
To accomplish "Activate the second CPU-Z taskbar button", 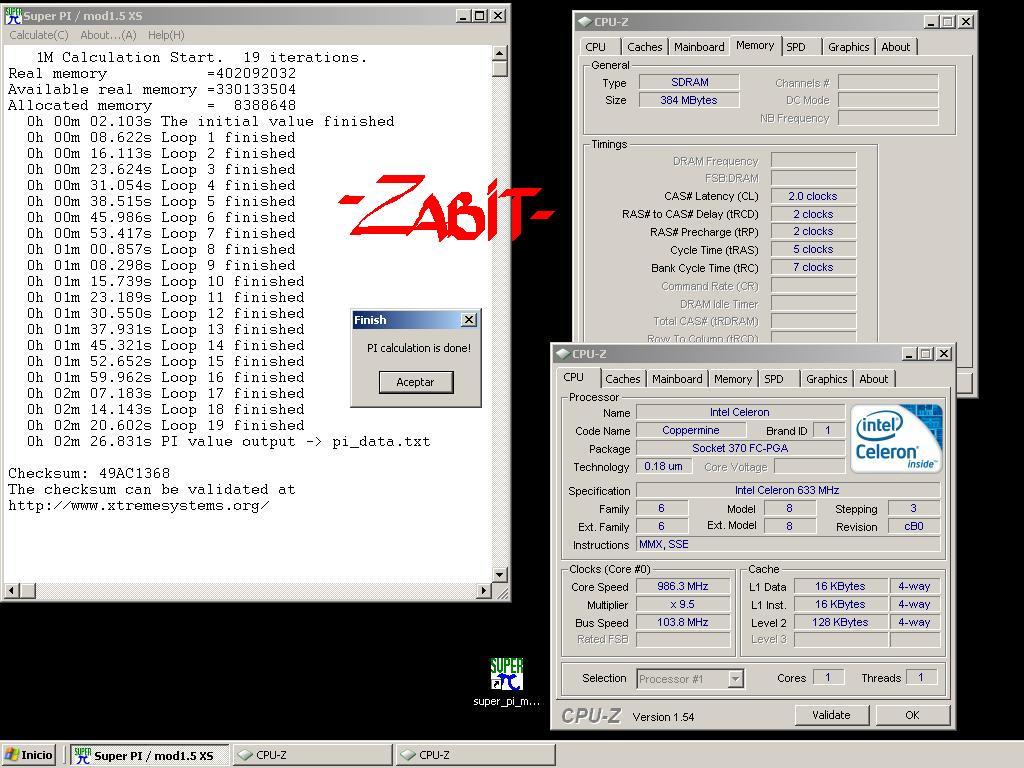I will click(475, 755).
